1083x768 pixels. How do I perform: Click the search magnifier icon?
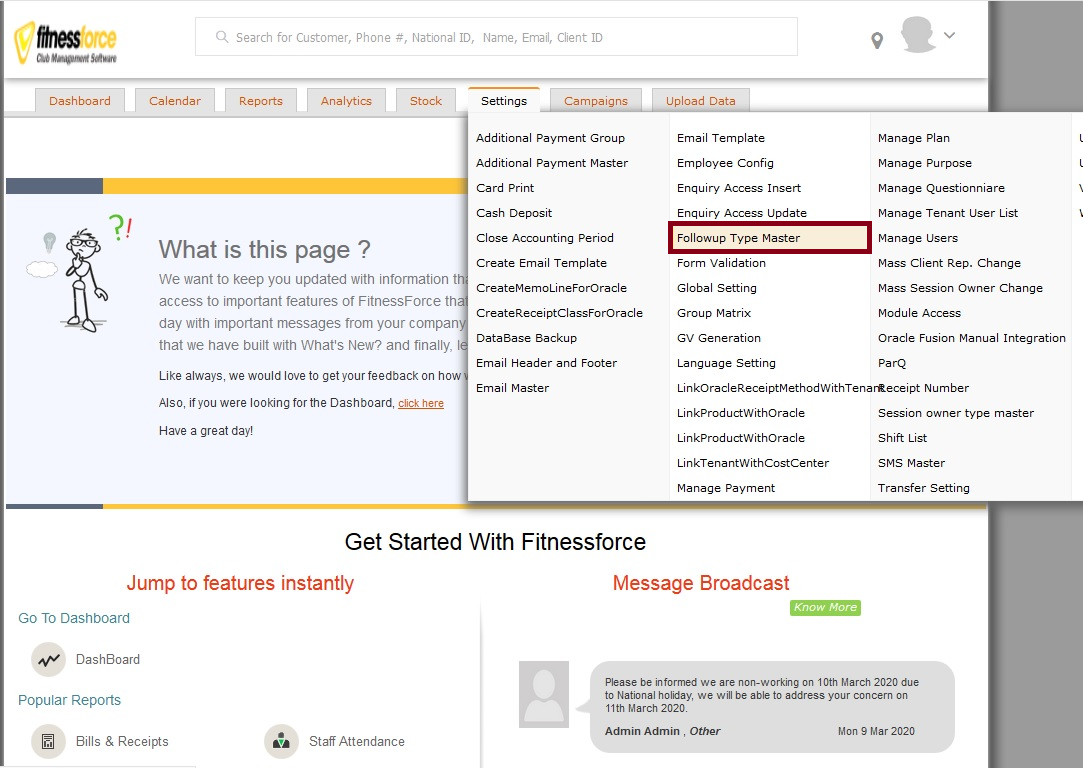(222, 37)
